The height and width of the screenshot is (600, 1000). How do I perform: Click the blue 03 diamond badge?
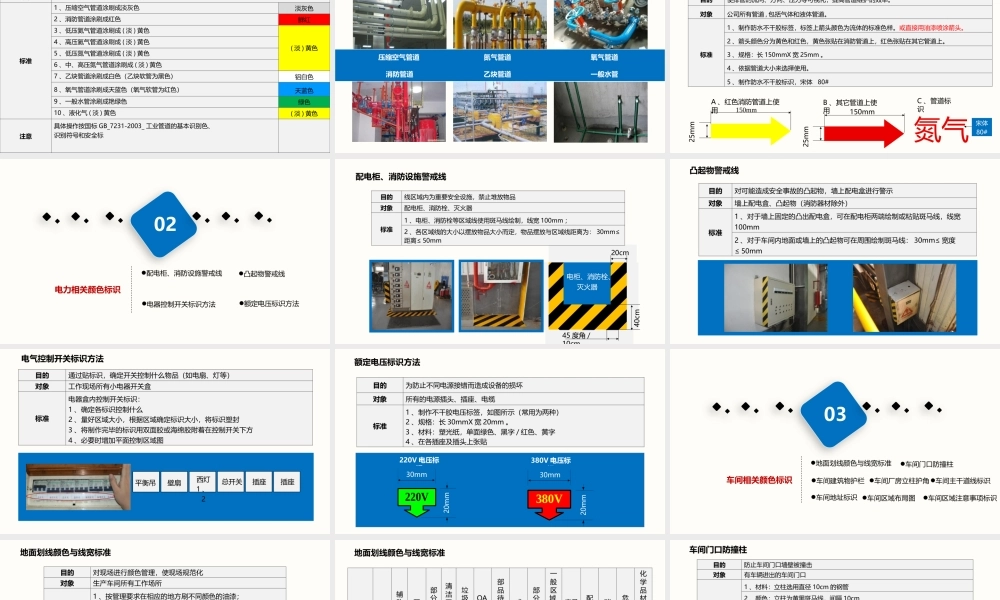[834, 414]
